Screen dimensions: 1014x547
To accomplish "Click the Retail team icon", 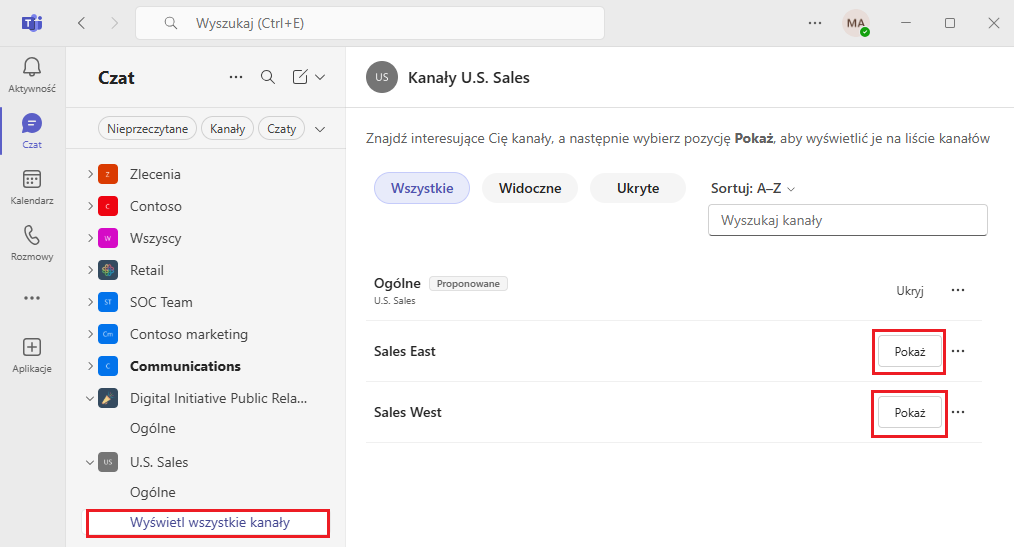I will pos(108,270).
